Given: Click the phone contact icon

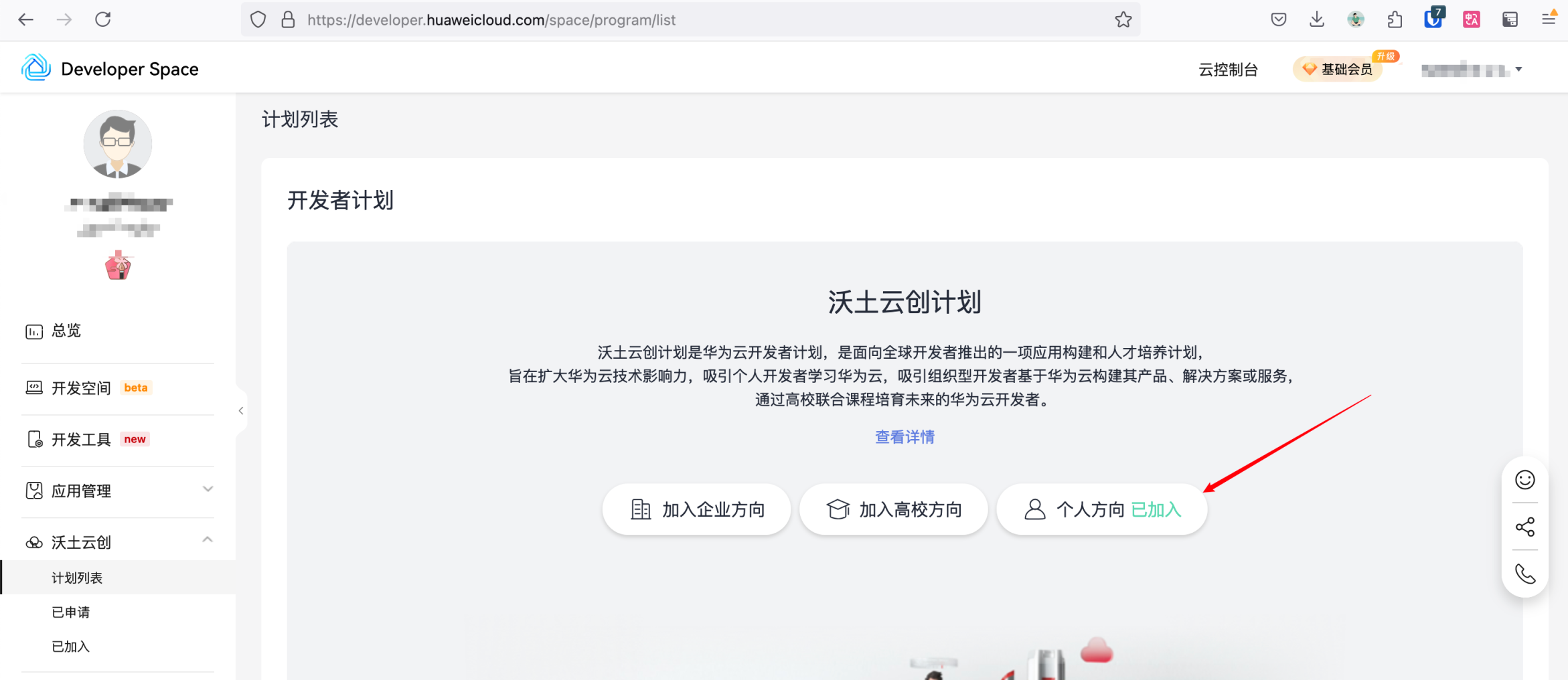Looking at the screenshot, I should tap(1524, 574).
